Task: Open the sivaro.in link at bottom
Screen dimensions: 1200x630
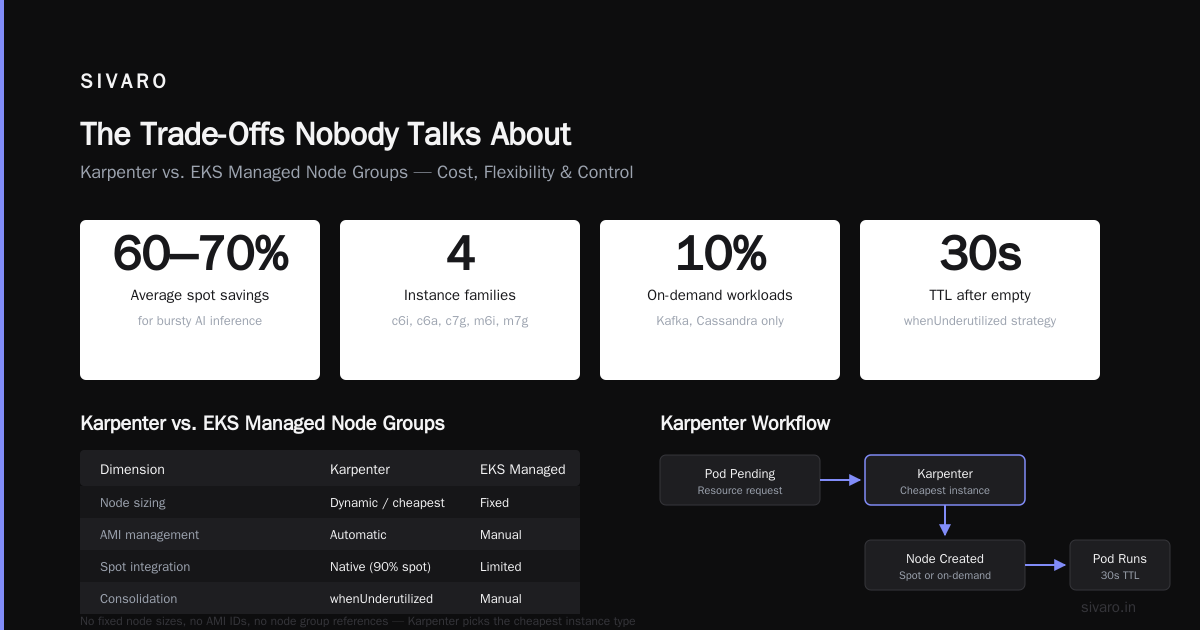Action: (x=1108, y=607)
